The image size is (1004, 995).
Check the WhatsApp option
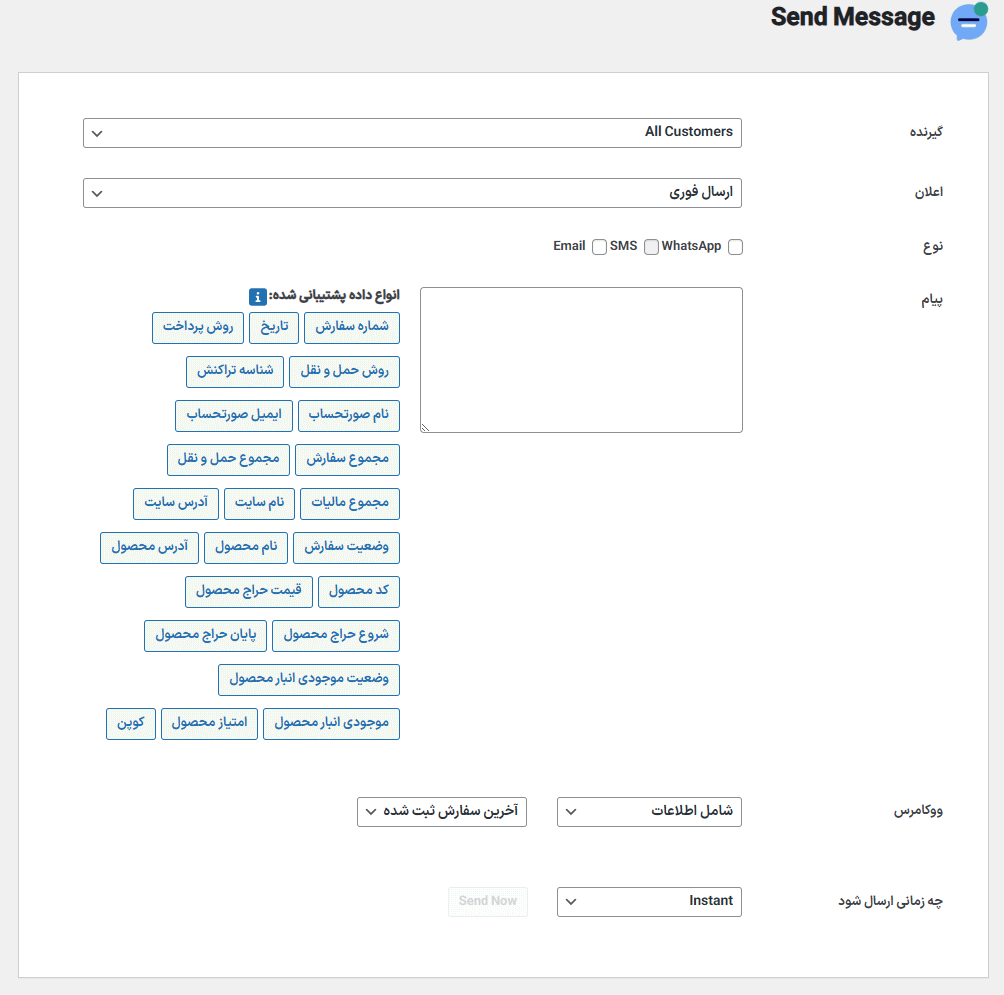(735, 247)
